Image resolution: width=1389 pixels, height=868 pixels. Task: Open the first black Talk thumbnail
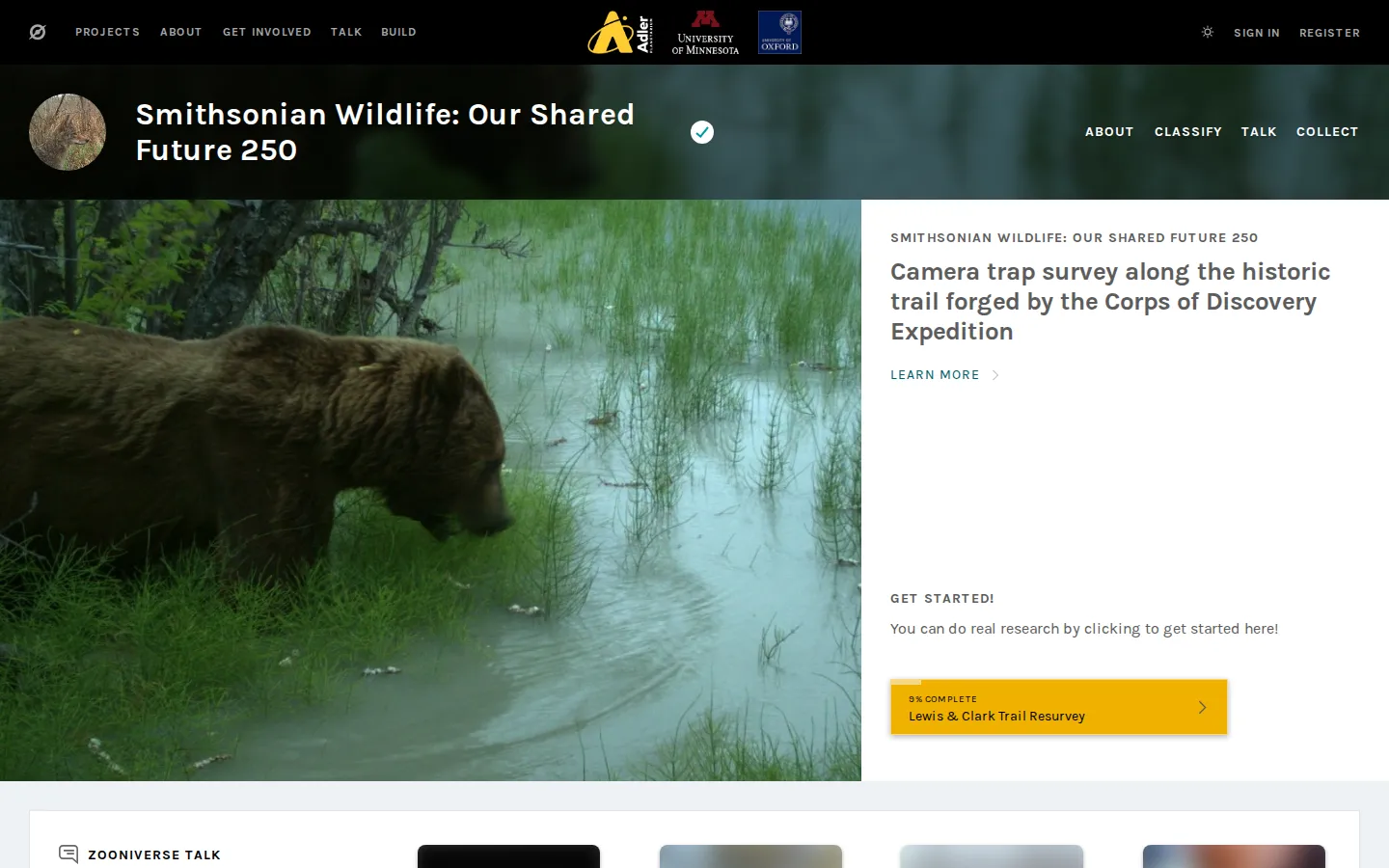pos(508,856)
